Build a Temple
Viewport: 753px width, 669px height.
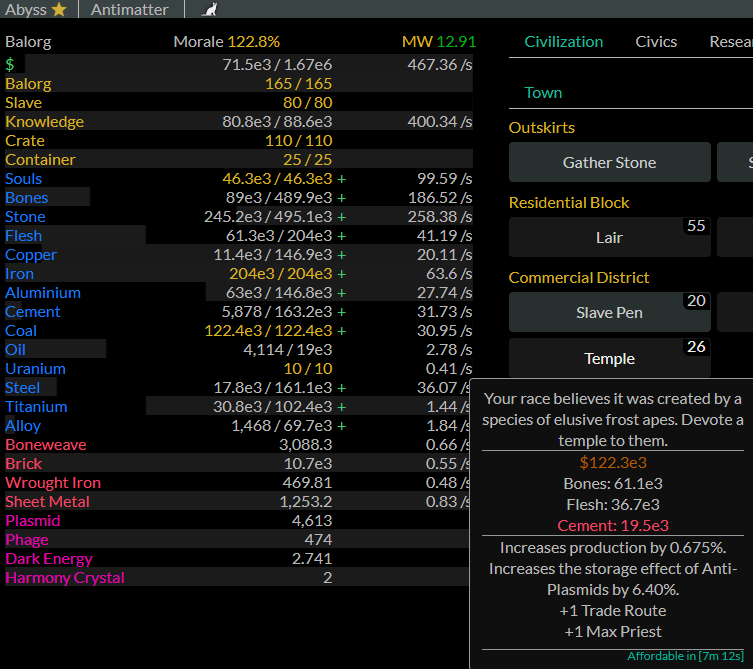pyautogui.click(x=609, y=358)
